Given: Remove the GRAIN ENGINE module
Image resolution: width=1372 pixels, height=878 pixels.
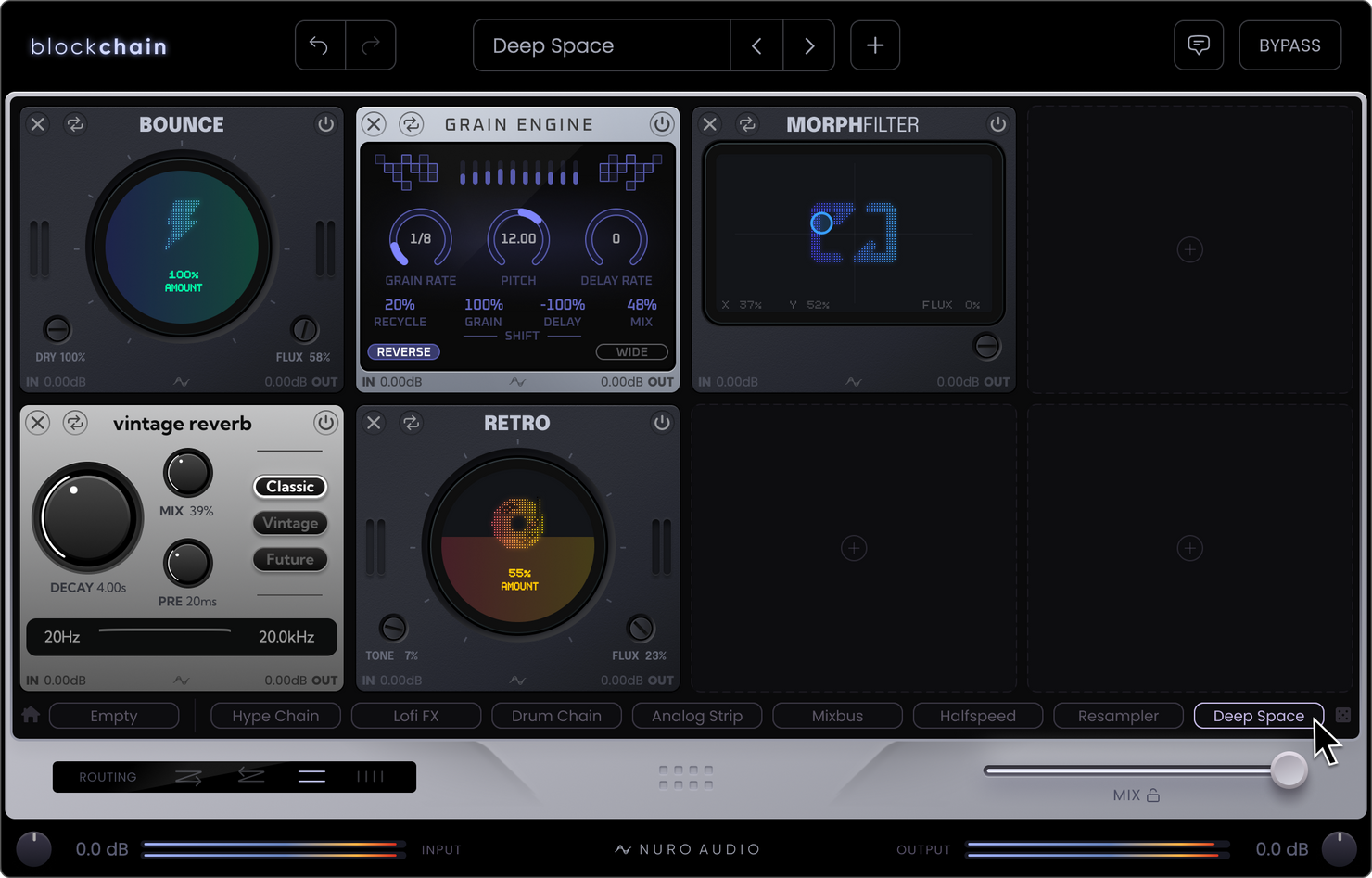Looking at the screenshot, I should coord(374,123).
